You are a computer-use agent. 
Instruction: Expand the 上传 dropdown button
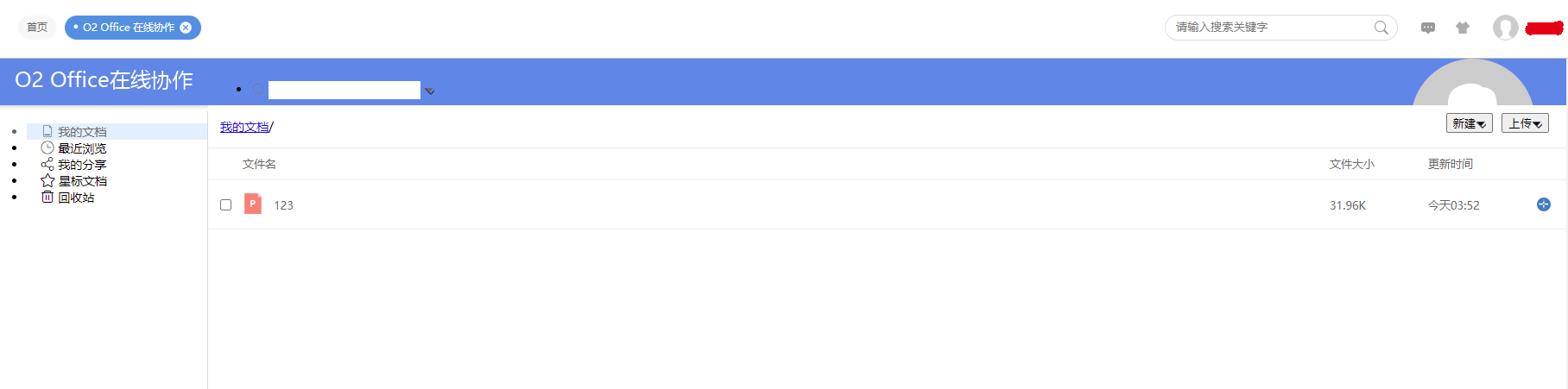(1525, 123)
